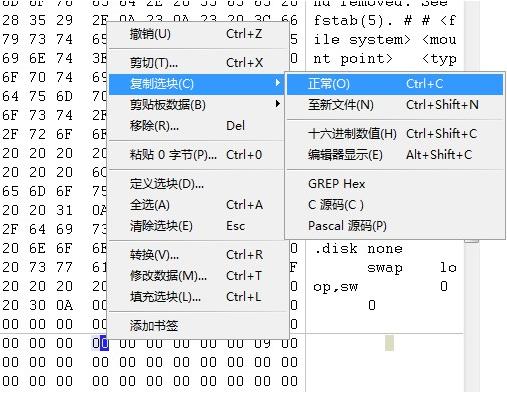Click hex byte 64 in row '64 75 6D'

10,96
